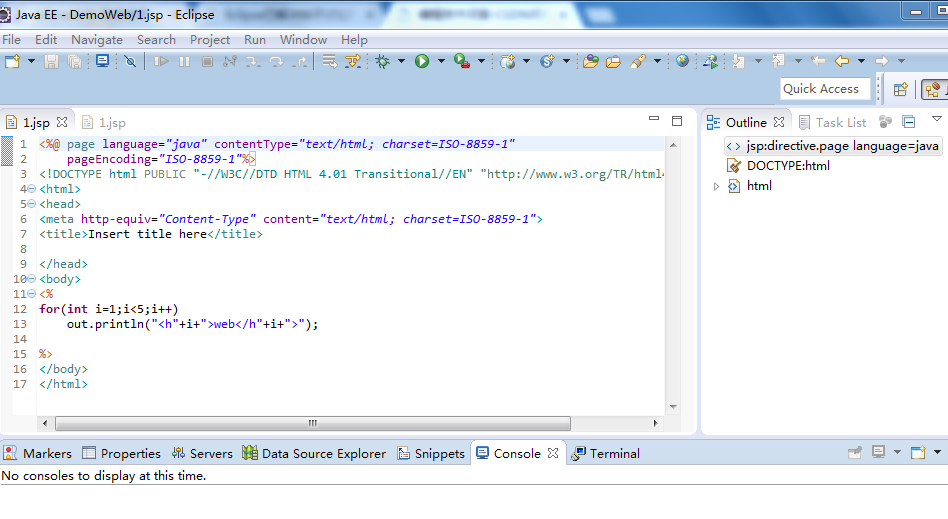This screenshot has width=948, height=519.
Task: Click the Drop to Frame icon
Action: 330,61
